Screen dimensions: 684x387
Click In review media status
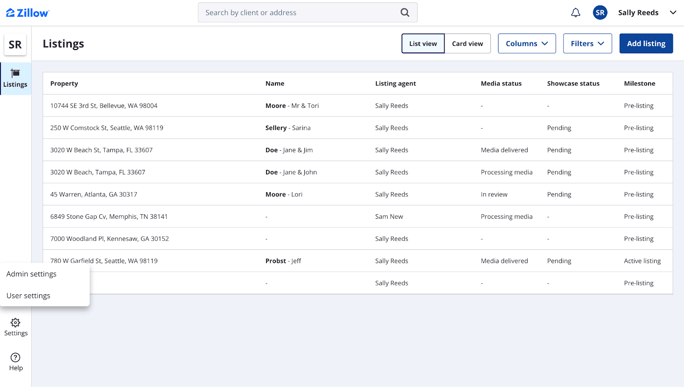click(x=494, y=195)
